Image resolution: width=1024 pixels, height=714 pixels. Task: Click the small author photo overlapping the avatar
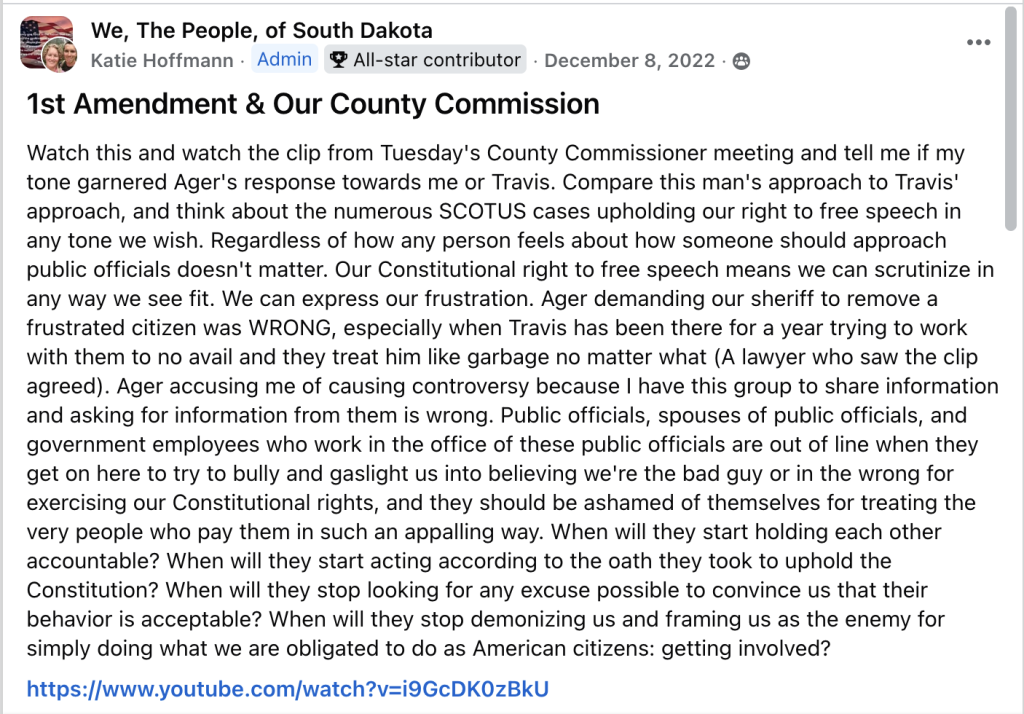pyautogui.click(x=60, y=56)
